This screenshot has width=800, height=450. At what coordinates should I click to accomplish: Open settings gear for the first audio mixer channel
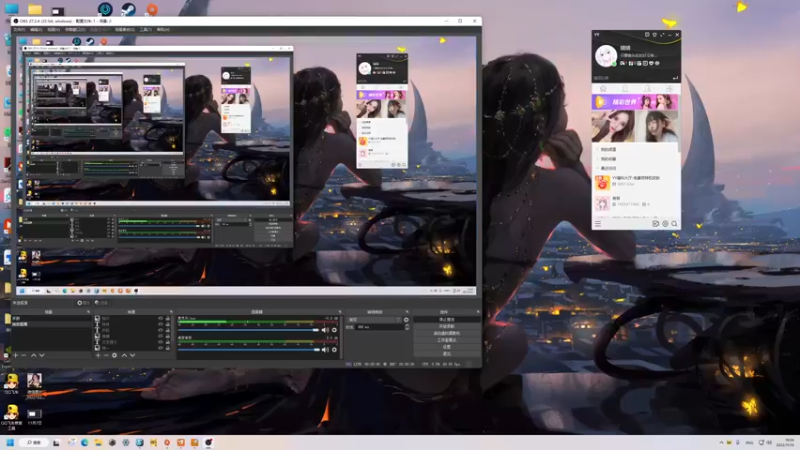pos(334,330)
